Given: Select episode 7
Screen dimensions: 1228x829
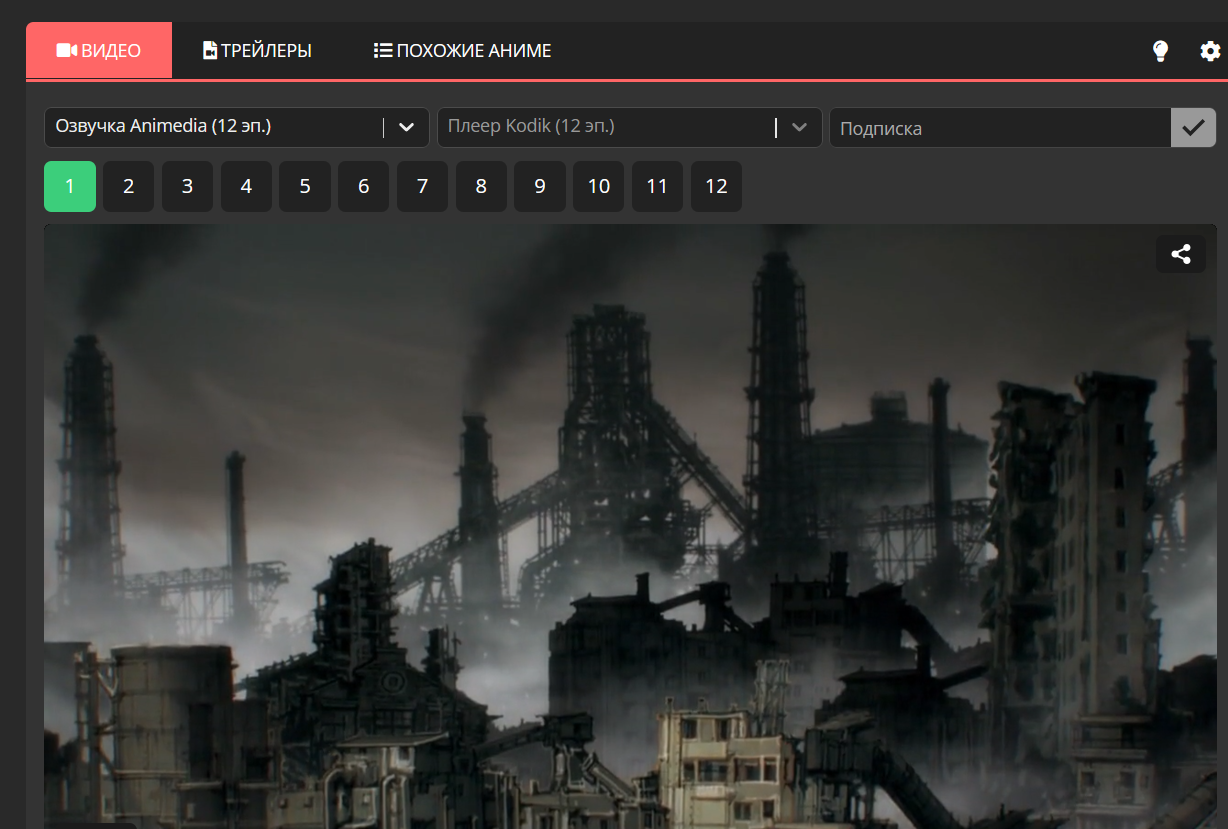Looking at the screenshot, I should coord(422,186).
